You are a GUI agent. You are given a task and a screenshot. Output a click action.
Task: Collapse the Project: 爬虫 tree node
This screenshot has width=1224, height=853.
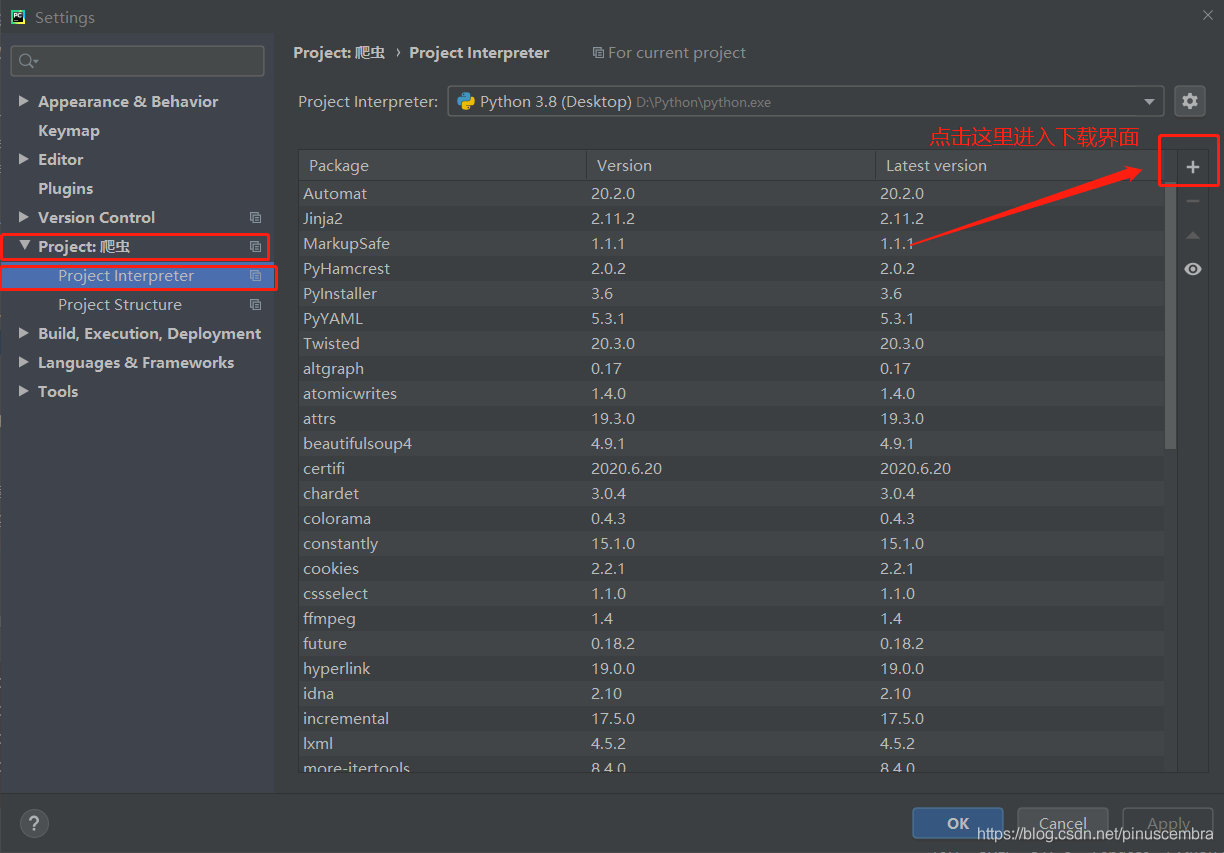(24, 246)
